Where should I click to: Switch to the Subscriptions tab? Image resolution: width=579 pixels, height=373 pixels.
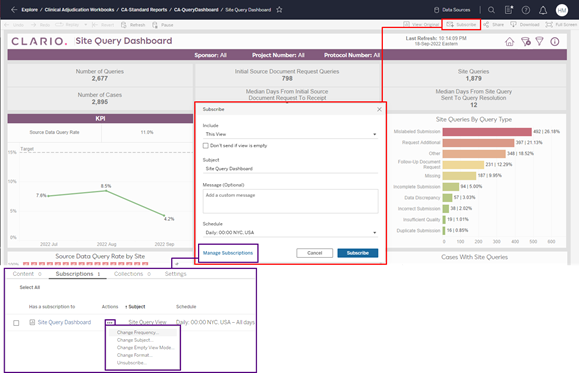tap(78, 274)
